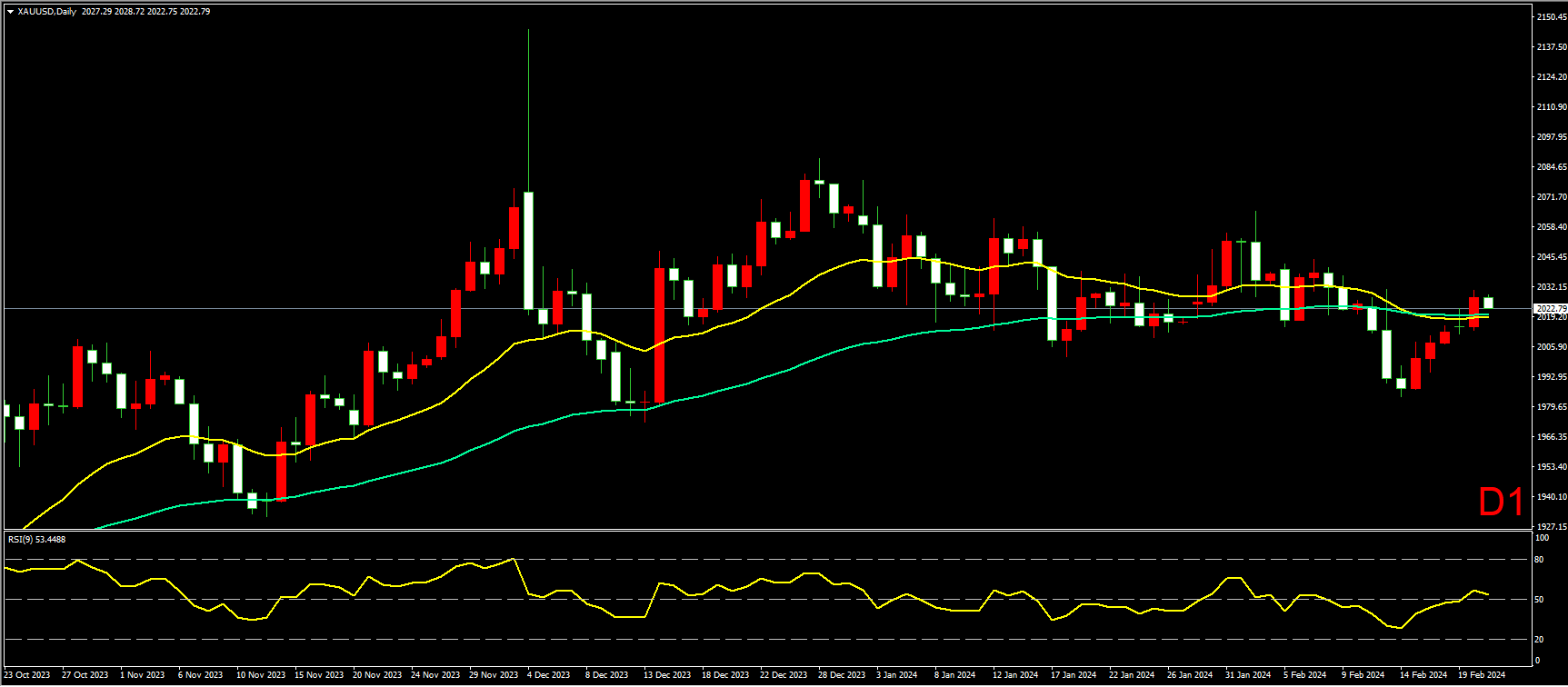1568x687 pixels.
Task: Select the 8 Jan 2024 date label
Action: coord(955,675)
